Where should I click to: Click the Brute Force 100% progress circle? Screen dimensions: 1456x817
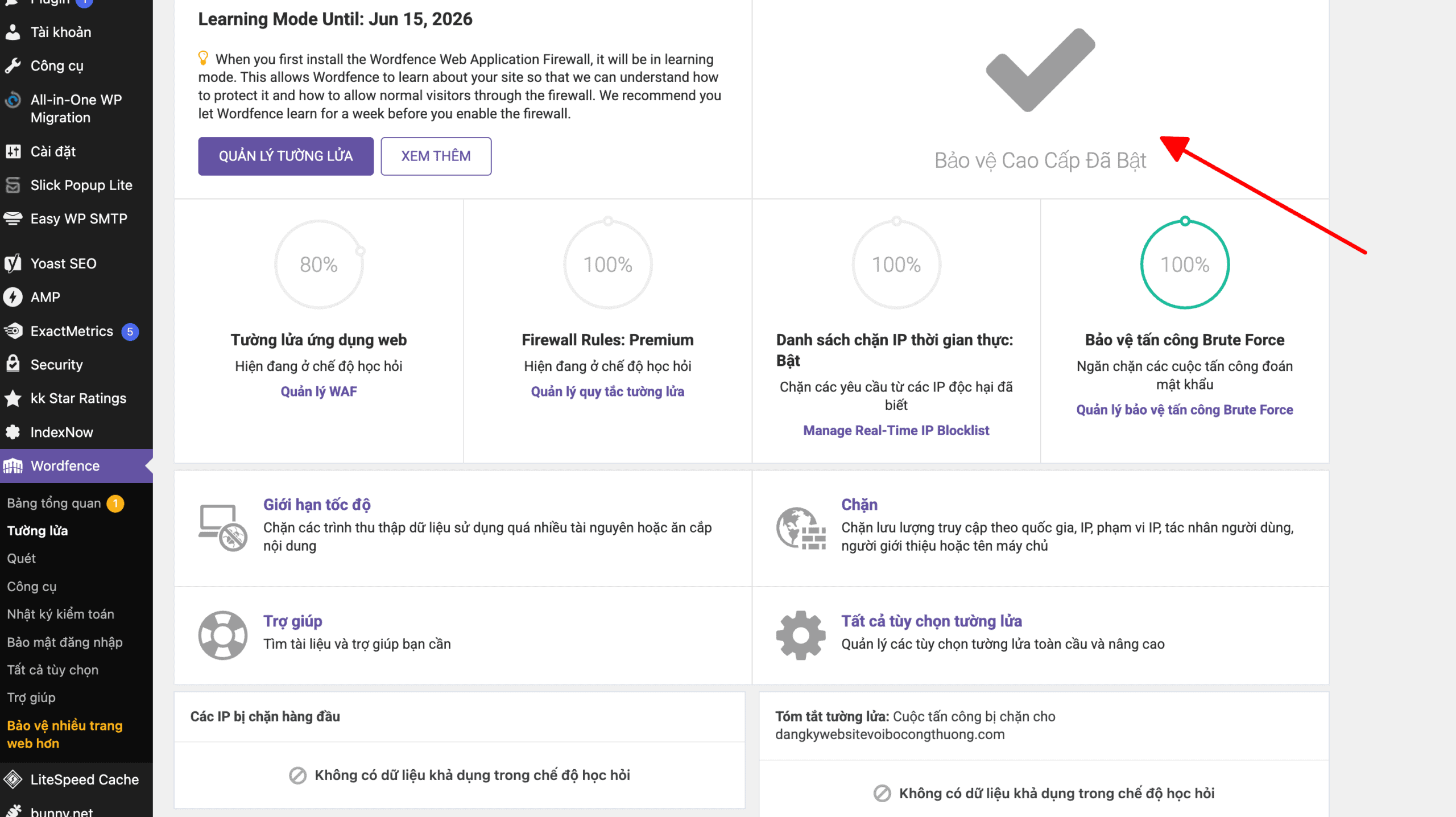click(1185, 264)
